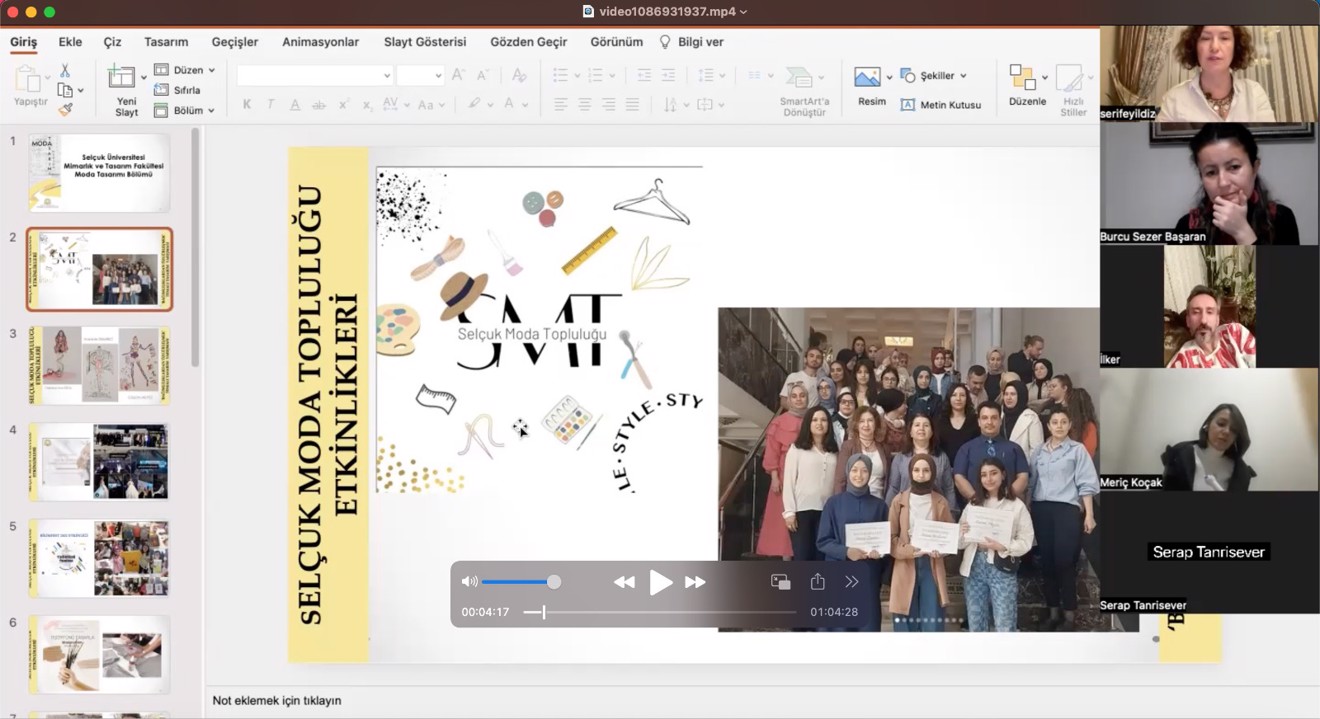Click the Resim picture icon

pos(867,78)
